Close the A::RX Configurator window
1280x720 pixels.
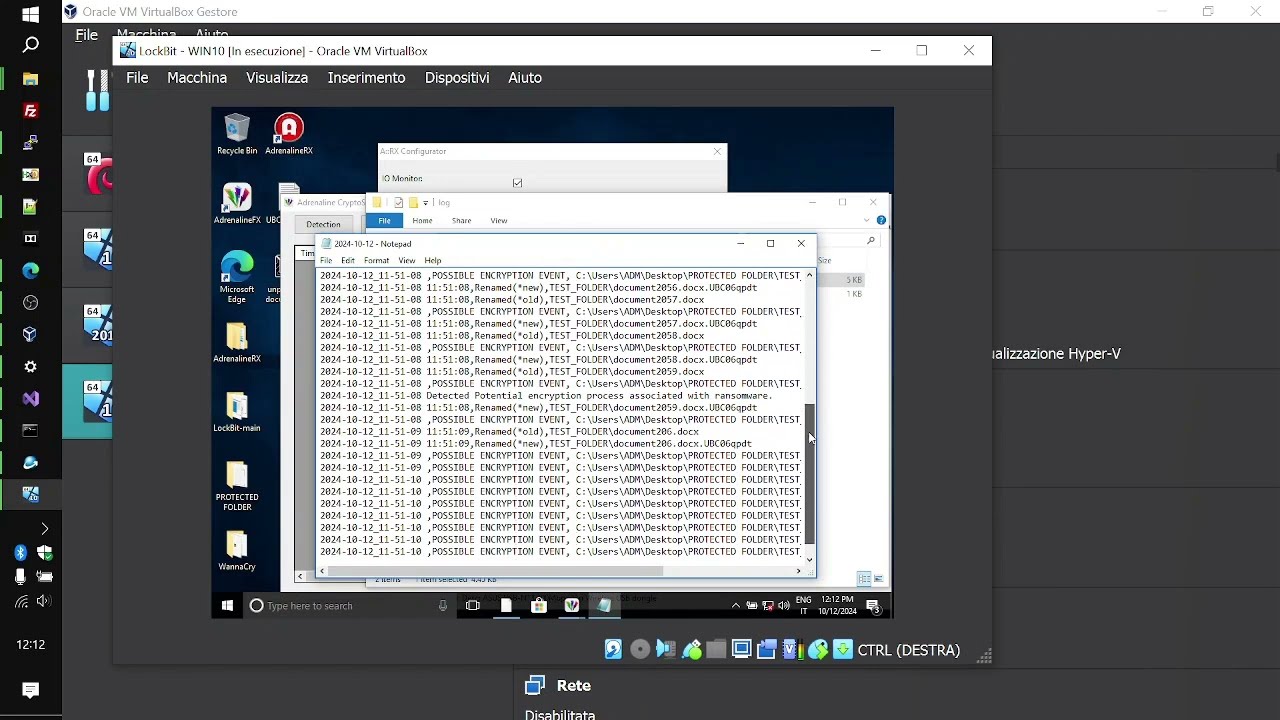pos(717,151)
